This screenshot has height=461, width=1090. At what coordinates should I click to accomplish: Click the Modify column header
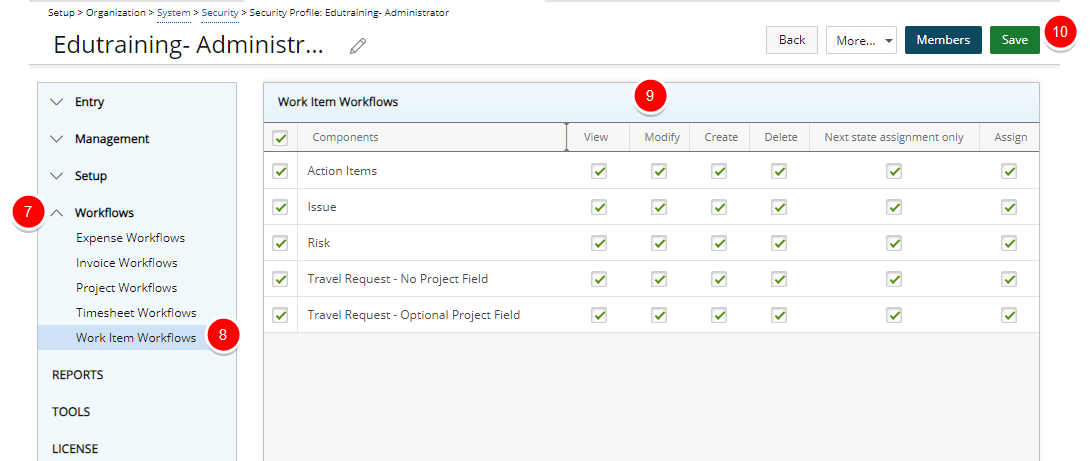pos(661,137)
